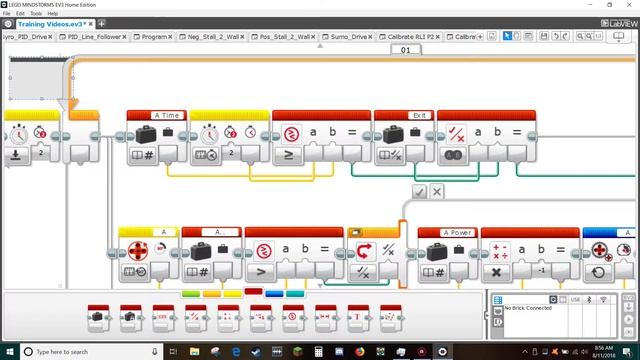This screenshot has height=360, width=640.
Task: Add a new project tab
Action: coord(102,24)
